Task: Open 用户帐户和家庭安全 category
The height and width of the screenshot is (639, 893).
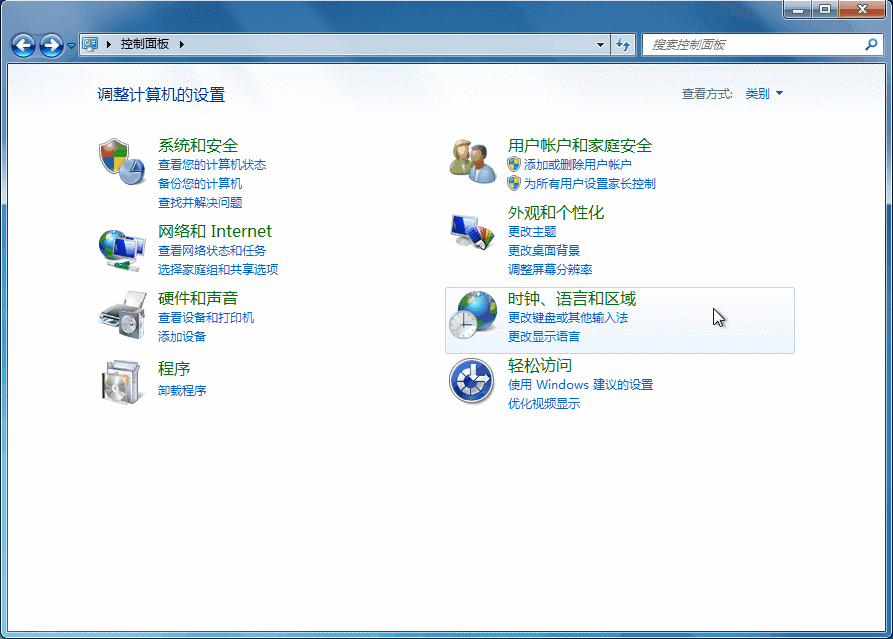Action: (x=579, y=145)
